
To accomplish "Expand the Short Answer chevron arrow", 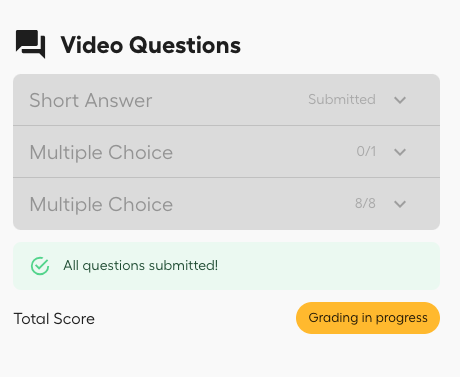I will coord(400,100).
